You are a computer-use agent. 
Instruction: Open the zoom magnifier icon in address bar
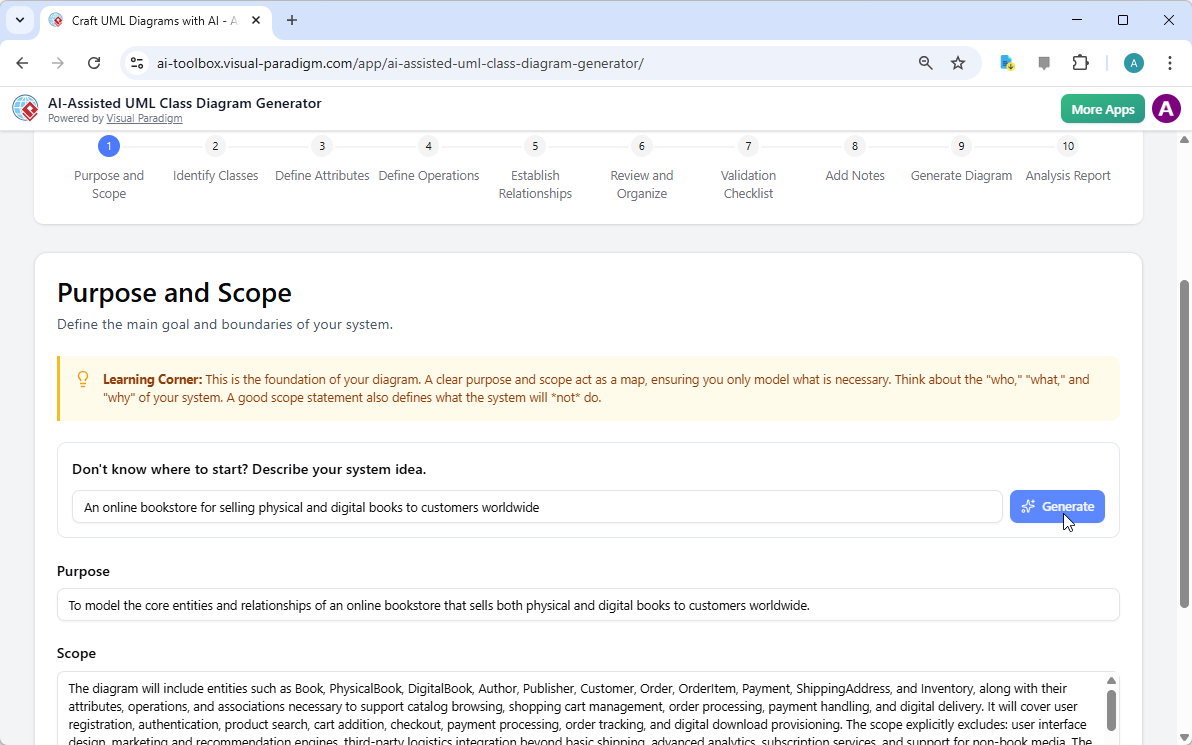[x=925, y=62]
